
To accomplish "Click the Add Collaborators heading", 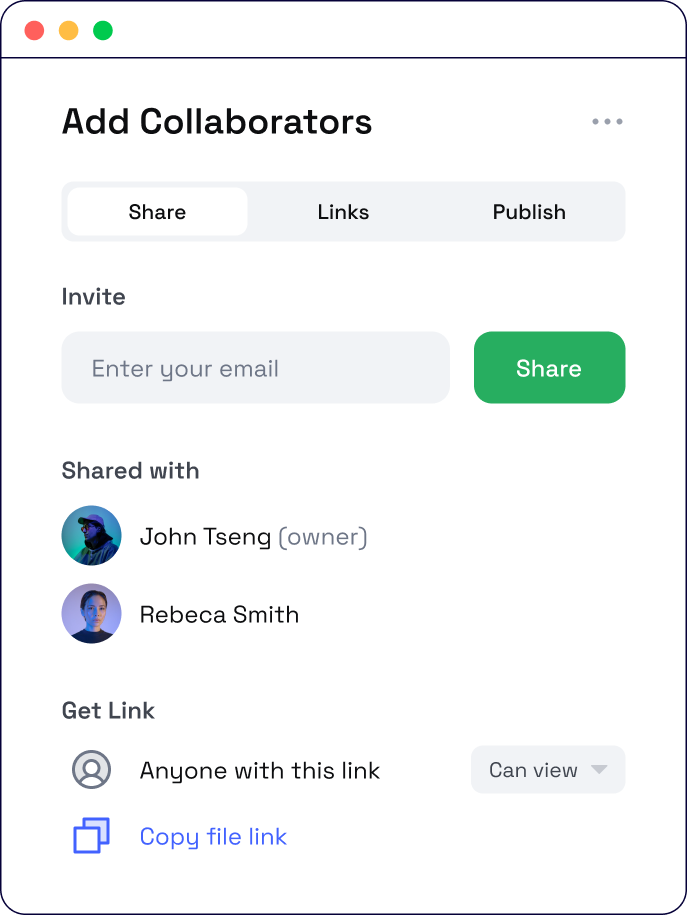I will (217, 122).
